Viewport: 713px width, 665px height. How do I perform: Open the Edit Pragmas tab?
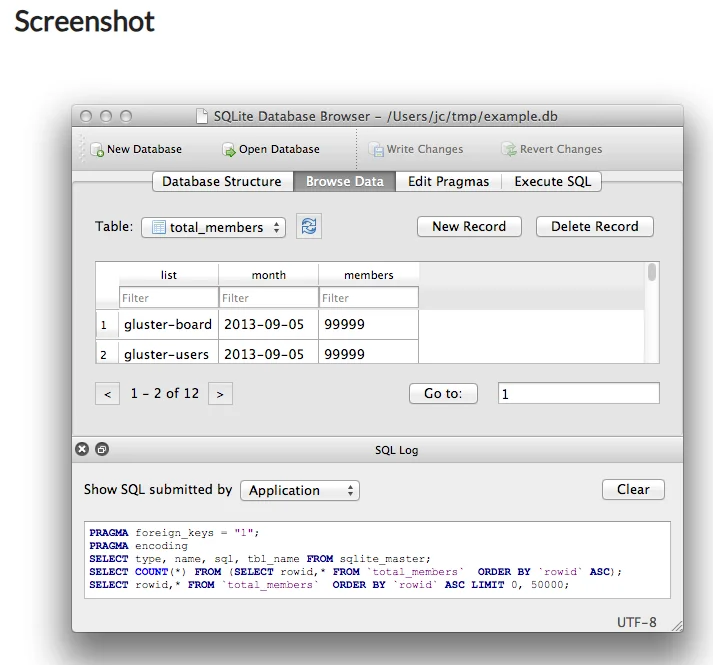coord(448,181)
